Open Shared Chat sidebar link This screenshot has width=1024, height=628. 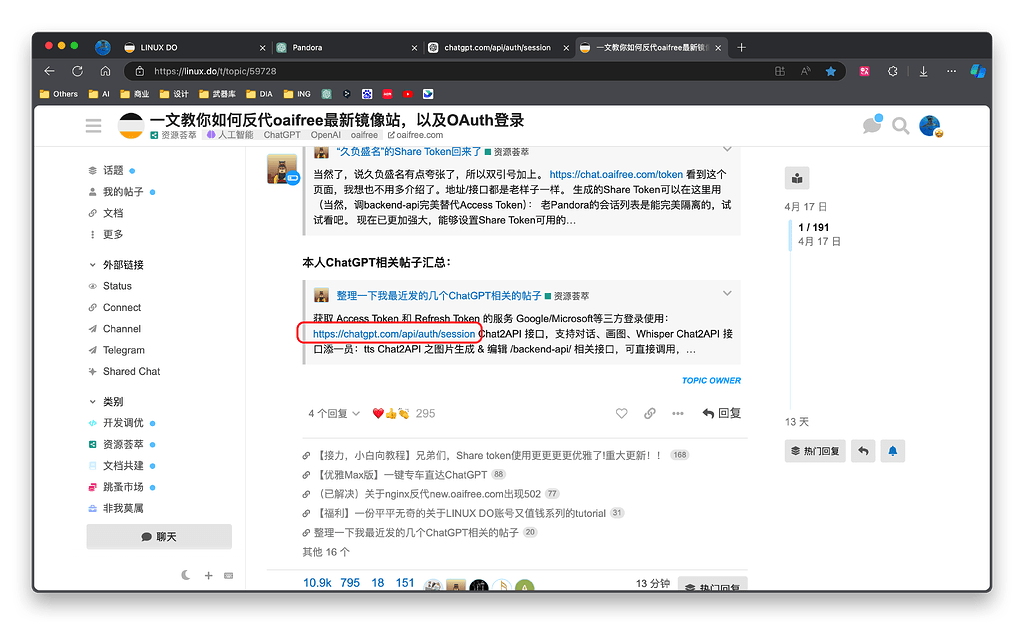(x=131, y=371)
